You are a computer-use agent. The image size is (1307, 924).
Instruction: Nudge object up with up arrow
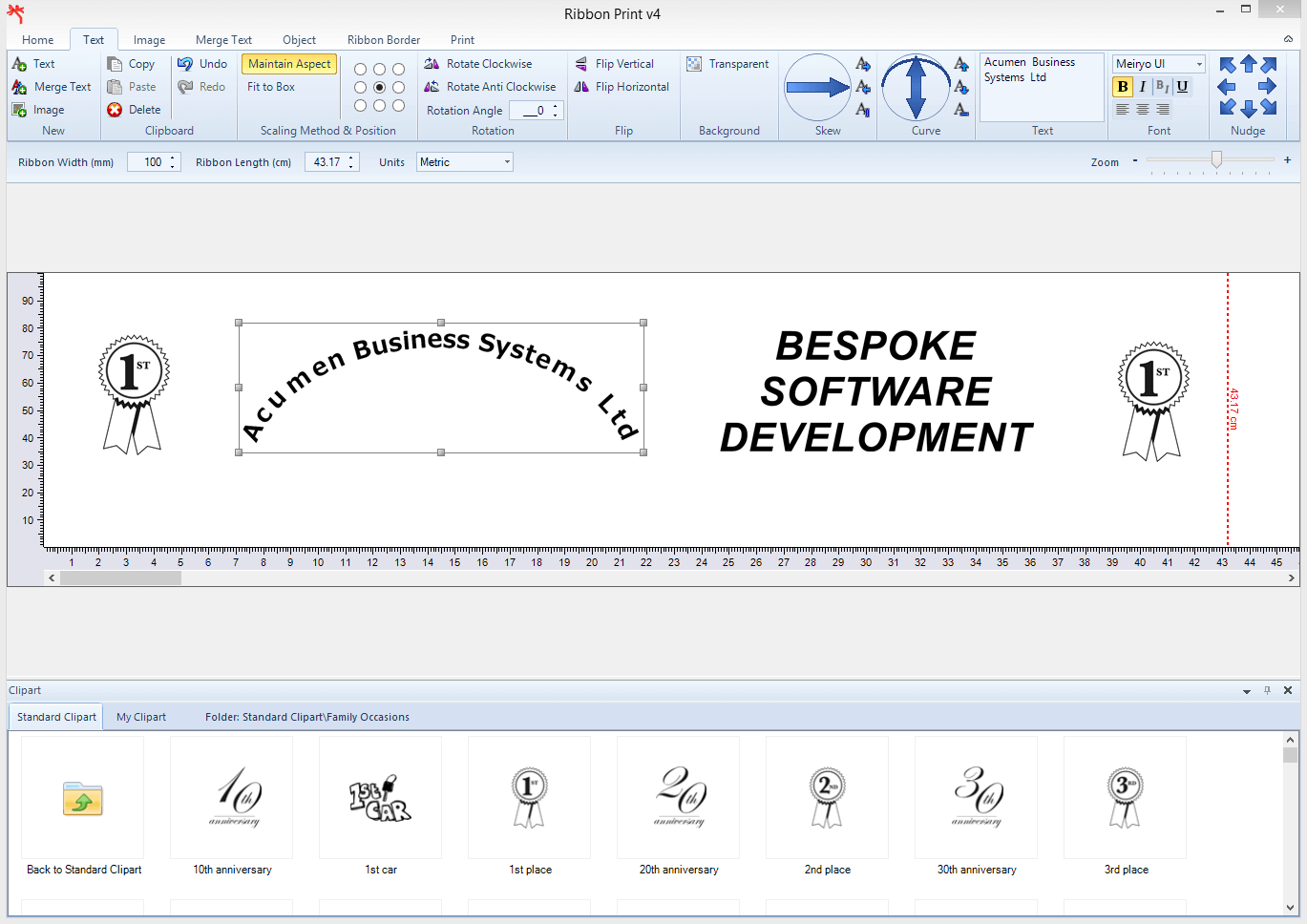pos(1248,65)
